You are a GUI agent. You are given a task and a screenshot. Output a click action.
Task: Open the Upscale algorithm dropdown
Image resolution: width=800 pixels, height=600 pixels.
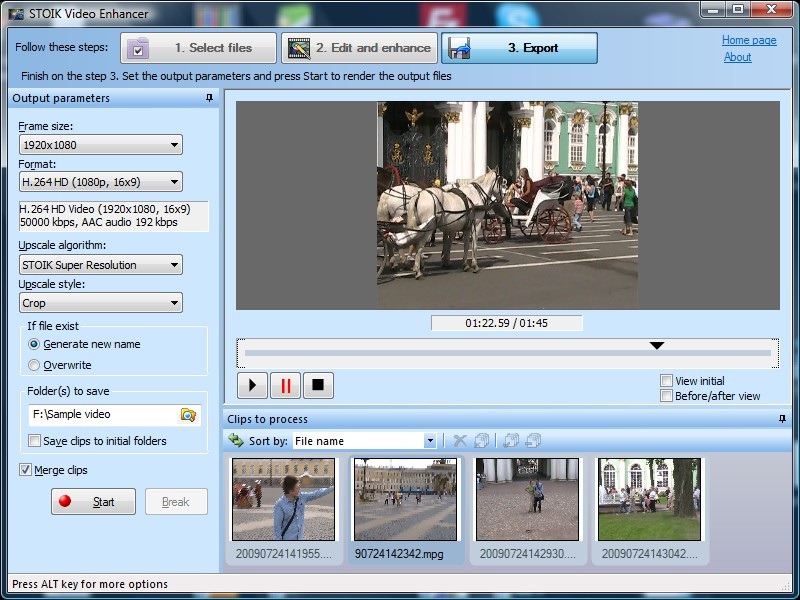[x=101, y=265]
